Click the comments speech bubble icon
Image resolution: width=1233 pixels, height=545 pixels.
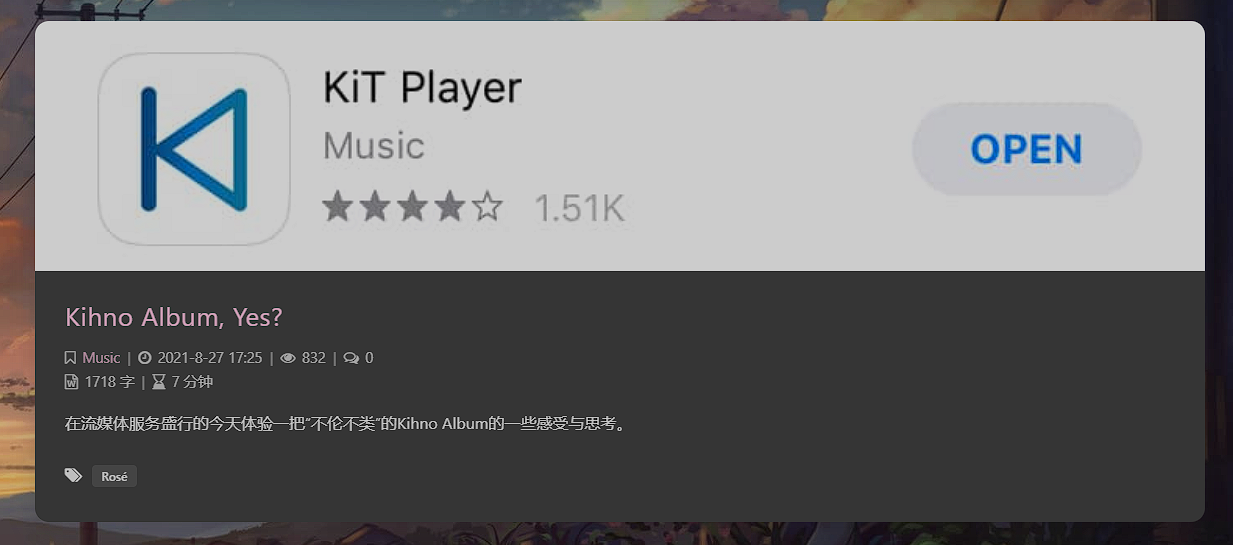tap(351, 358)
